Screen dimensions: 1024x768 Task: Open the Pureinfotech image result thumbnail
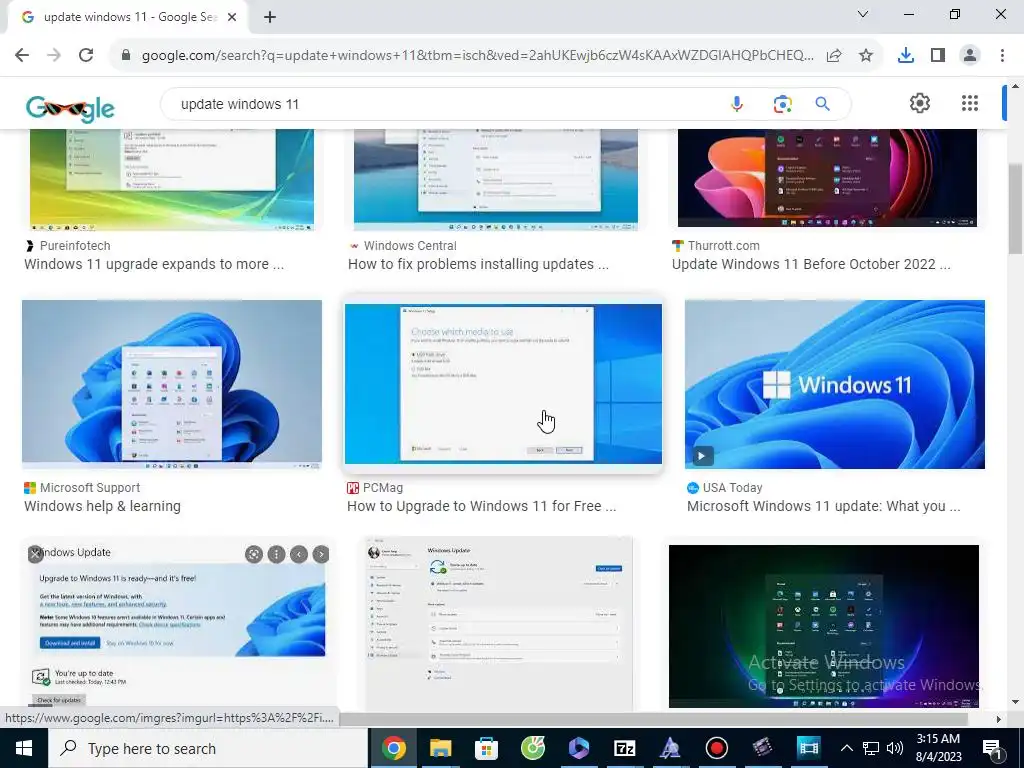(x=172, y=180)
